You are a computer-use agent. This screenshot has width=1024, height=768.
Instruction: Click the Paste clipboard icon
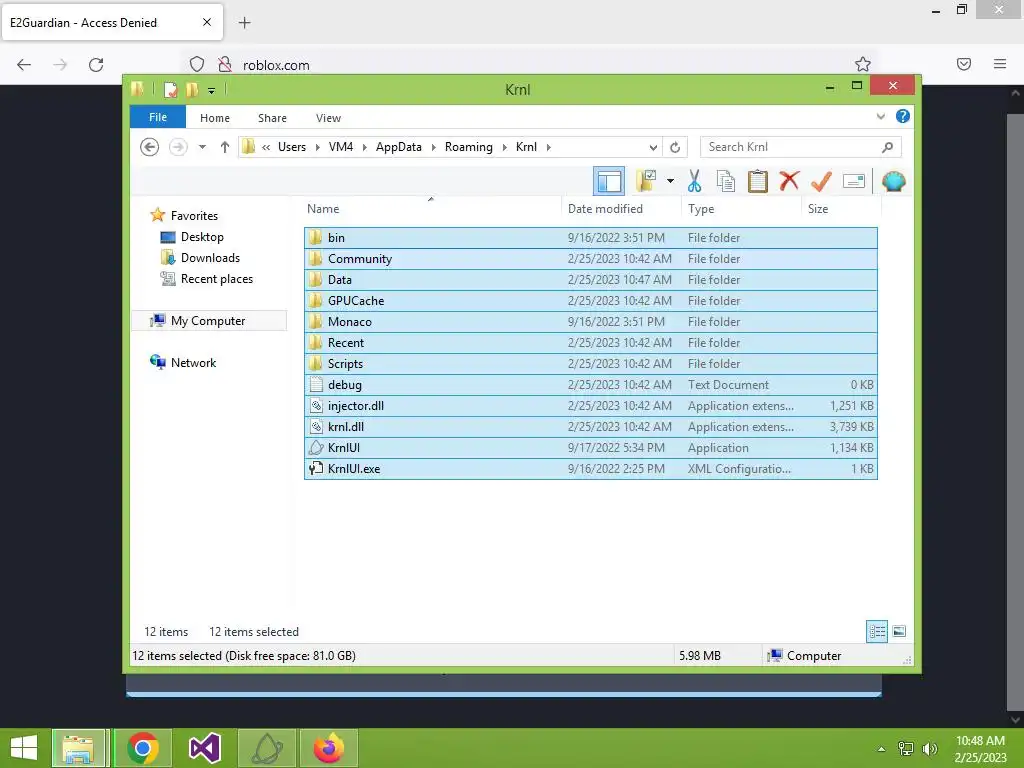click(x=758, y=181)
